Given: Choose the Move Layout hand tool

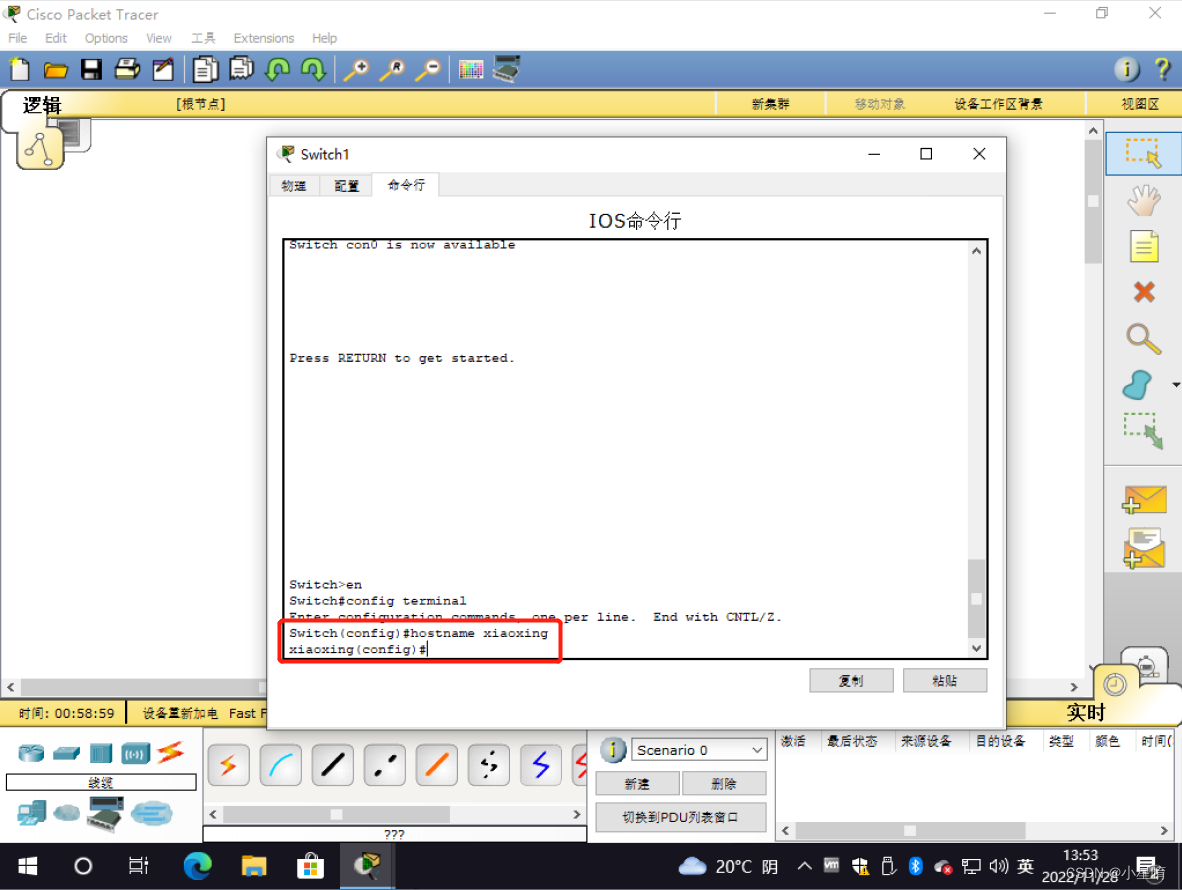Looking at the screenshot, I should click(1144, 200).
